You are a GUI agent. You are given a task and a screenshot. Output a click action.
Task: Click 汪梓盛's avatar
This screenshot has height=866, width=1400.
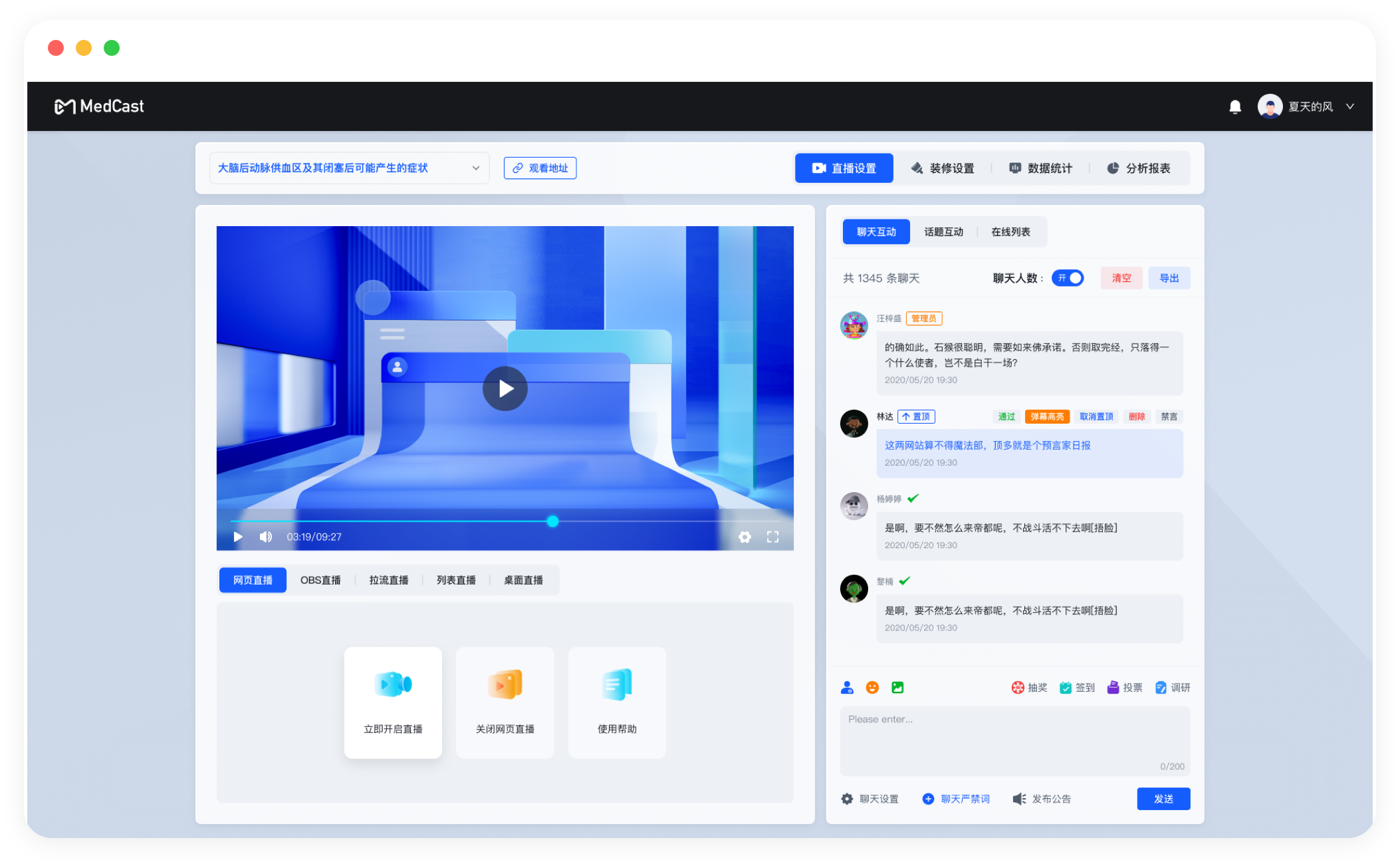coord(854,325)
